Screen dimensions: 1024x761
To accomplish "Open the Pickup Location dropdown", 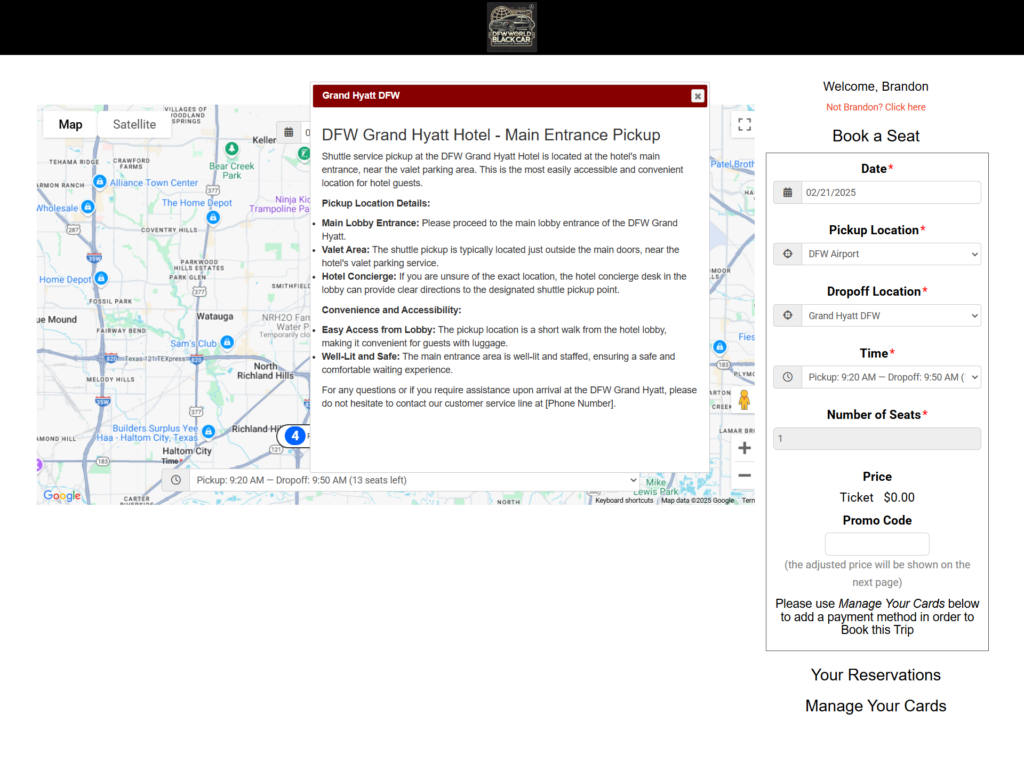I will coord(891,254).
